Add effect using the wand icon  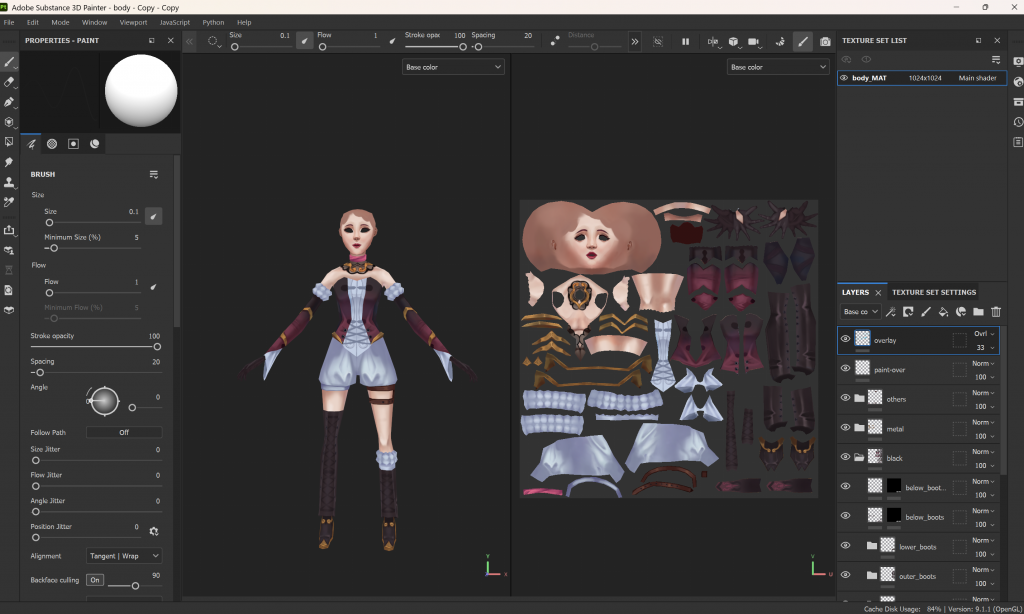[890, 312]
